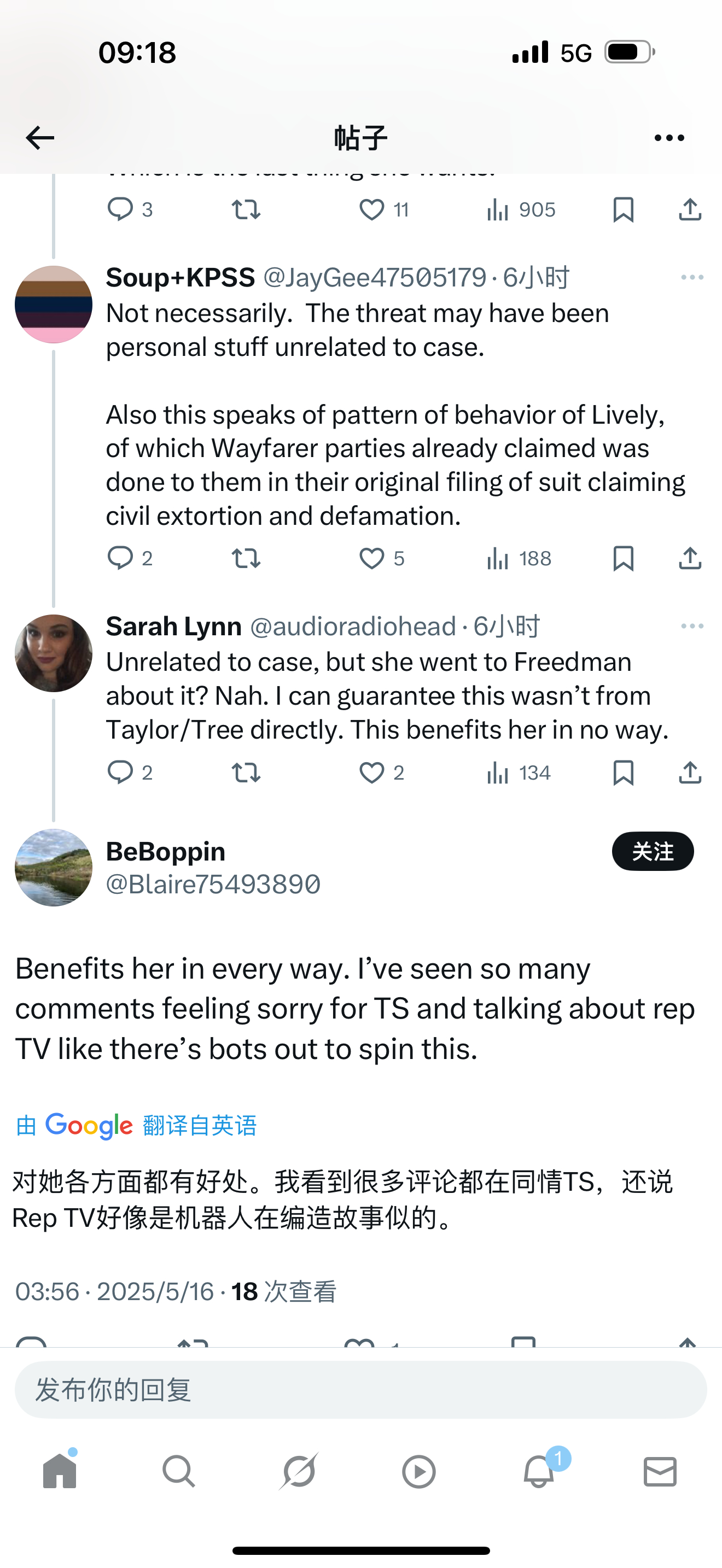Open the post options three-dot menu
The width and height of the screenshot is (722, 1568).
pos(669,138)
